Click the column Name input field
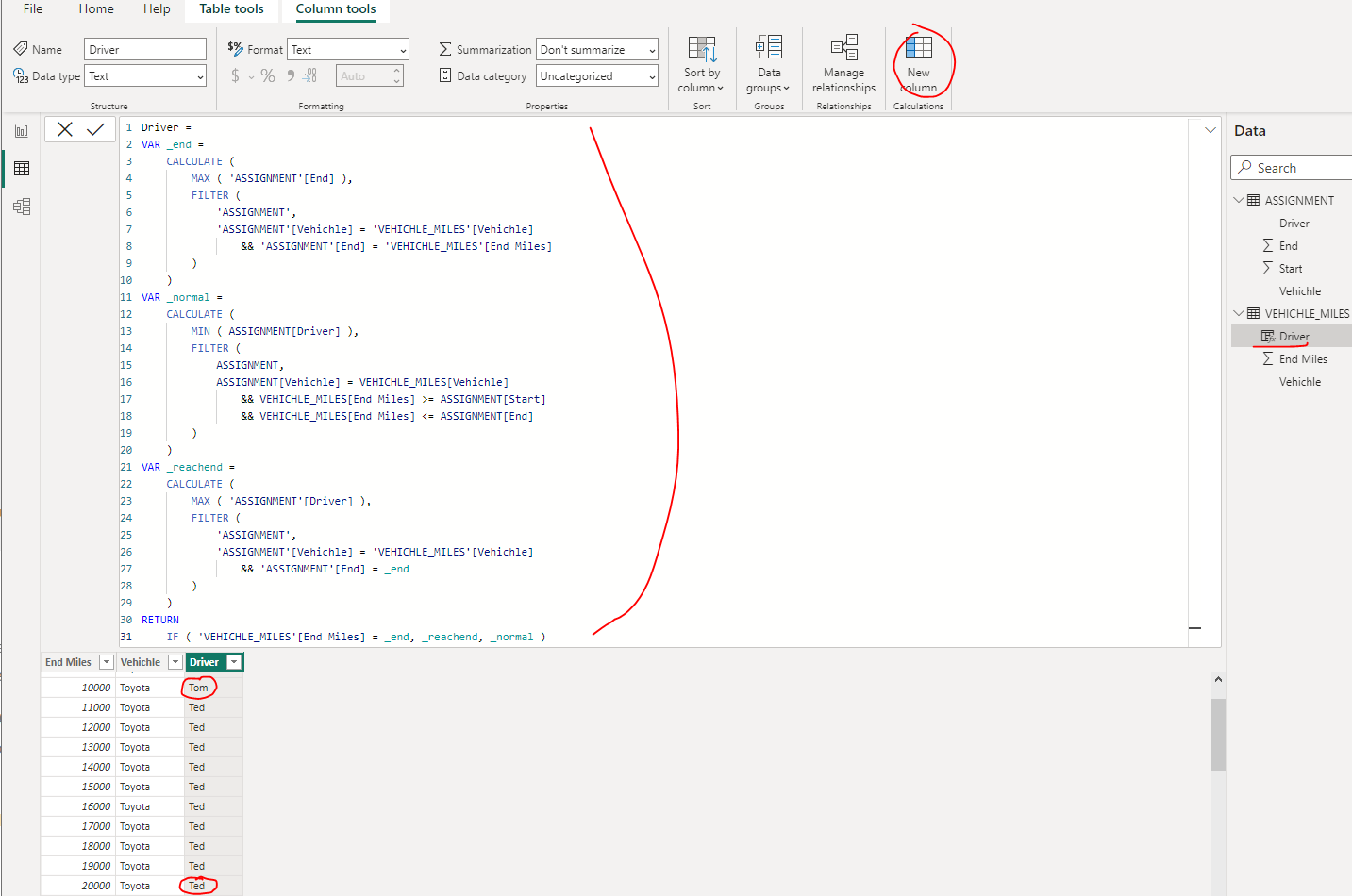 pos(145,49)
